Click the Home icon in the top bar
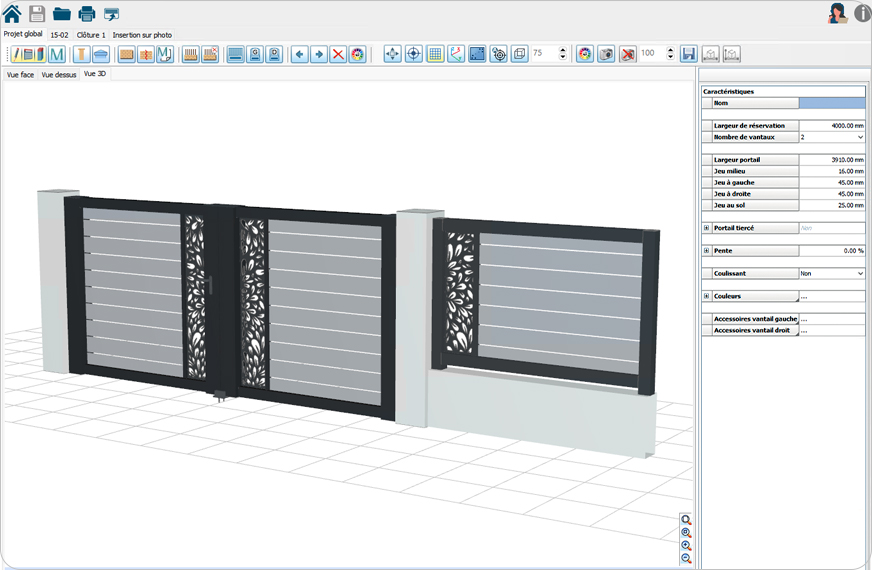872x570 pixels. tap(12, 13)
